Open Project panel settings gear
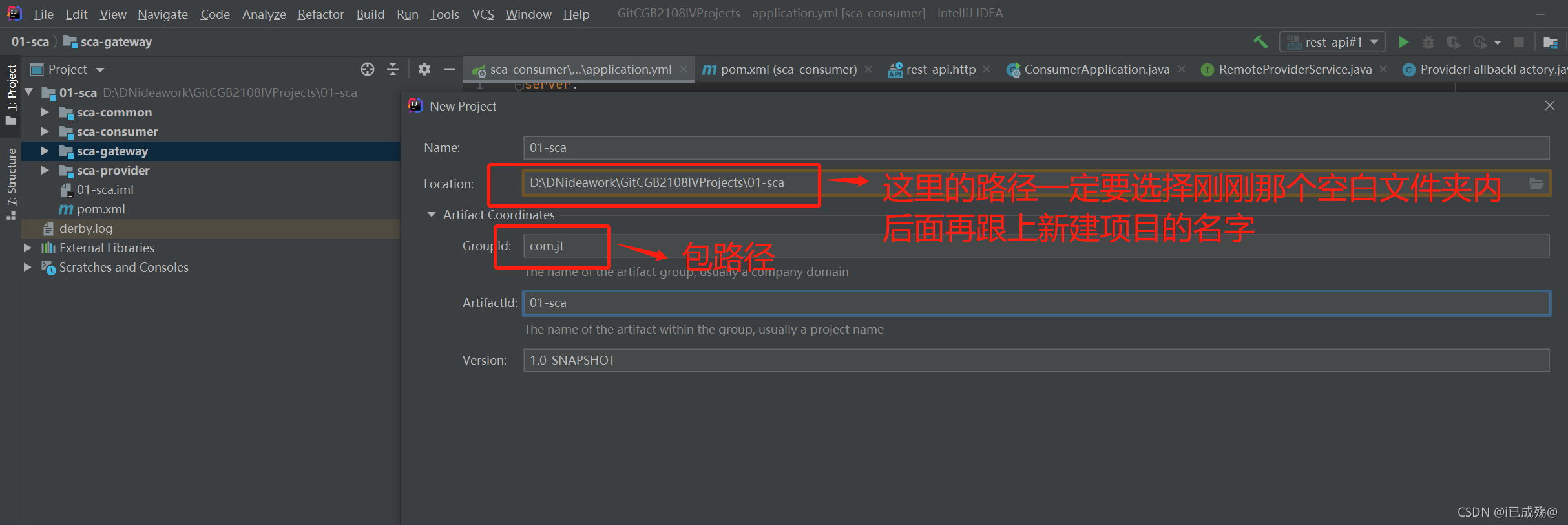This screenshot has height=525, width=1568. pos(424,69)
